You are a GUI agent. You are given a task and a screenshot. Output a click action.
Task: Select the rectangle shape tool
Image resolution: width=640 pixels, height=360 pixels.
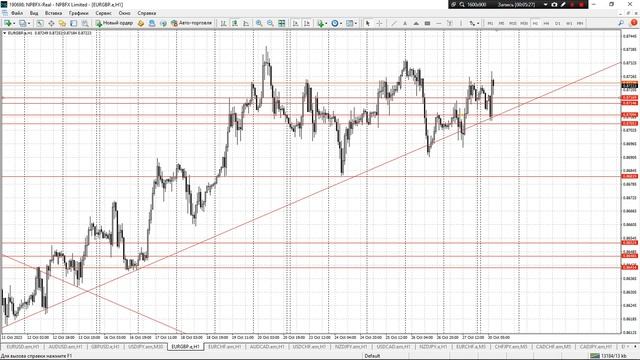coord(427,23)
